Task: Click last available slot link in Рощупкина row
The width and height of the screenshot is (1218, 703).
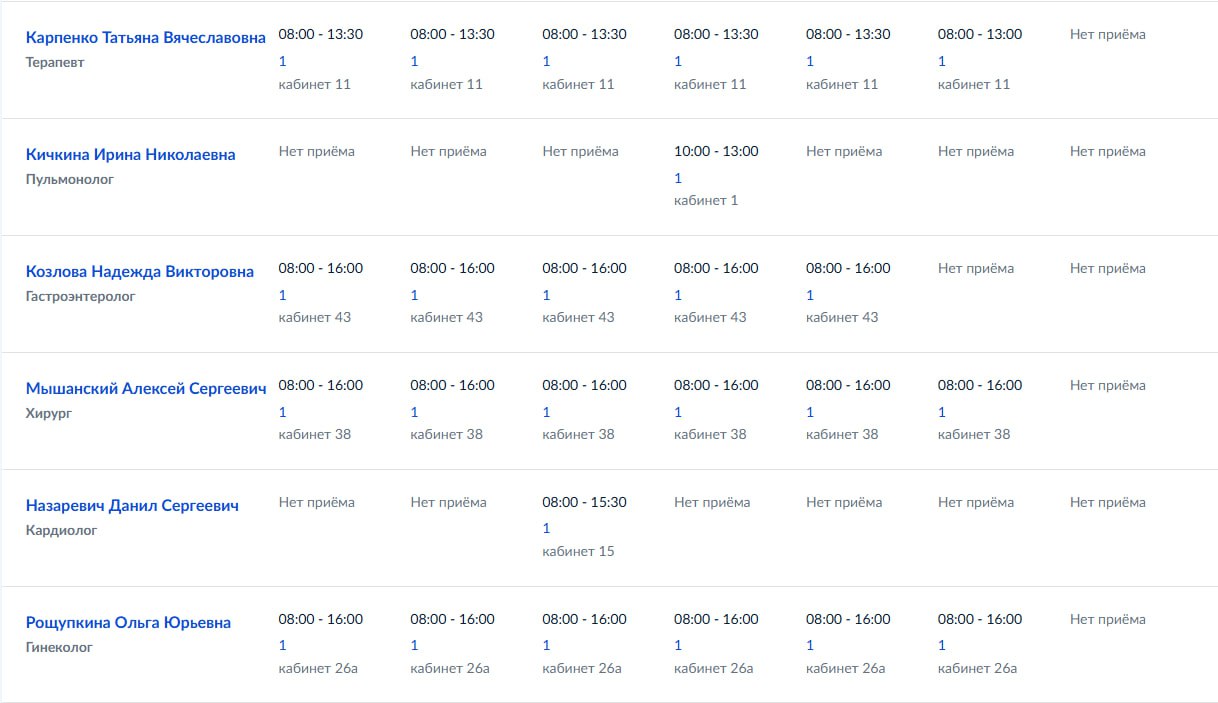Action: coord(942,645)
